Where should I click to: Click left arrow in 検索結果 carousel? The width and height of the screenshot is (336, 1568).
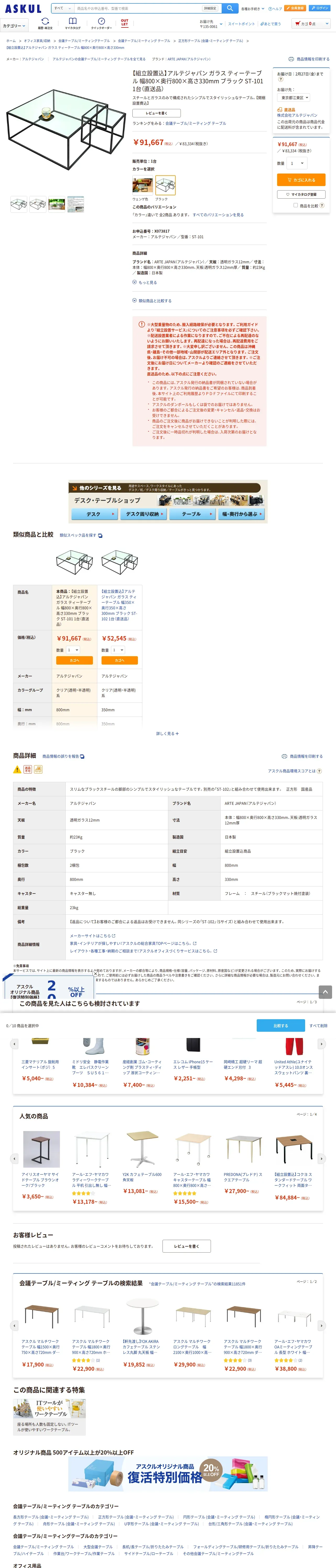point(15,1326)
